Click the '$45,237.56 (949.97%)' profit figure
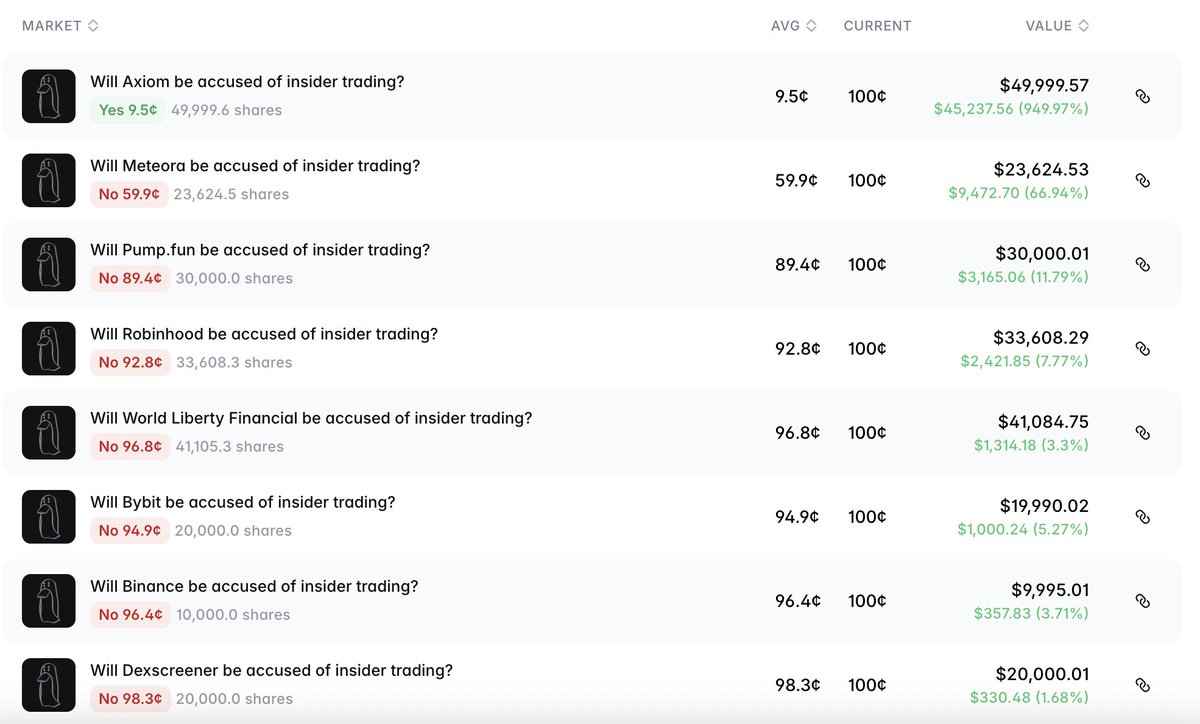 [x=1011, y=108]
